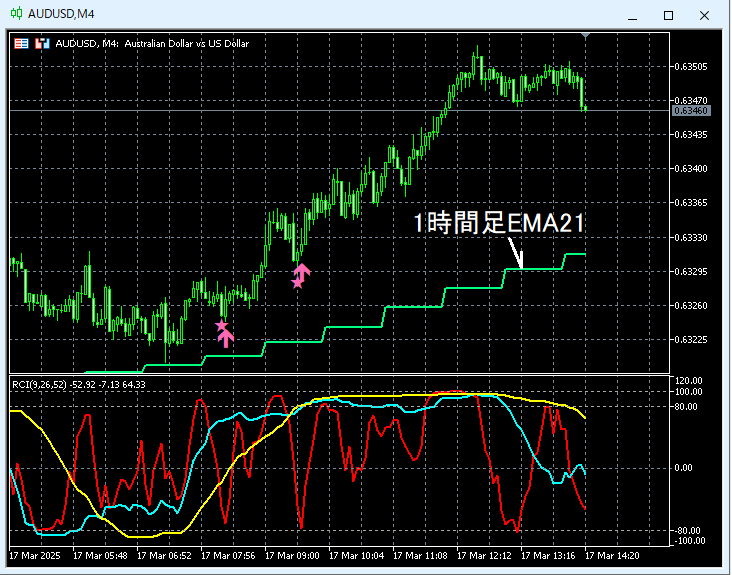
Task: Click the 17 Mar 09:00 time label
Action: [x=292, y=556]
